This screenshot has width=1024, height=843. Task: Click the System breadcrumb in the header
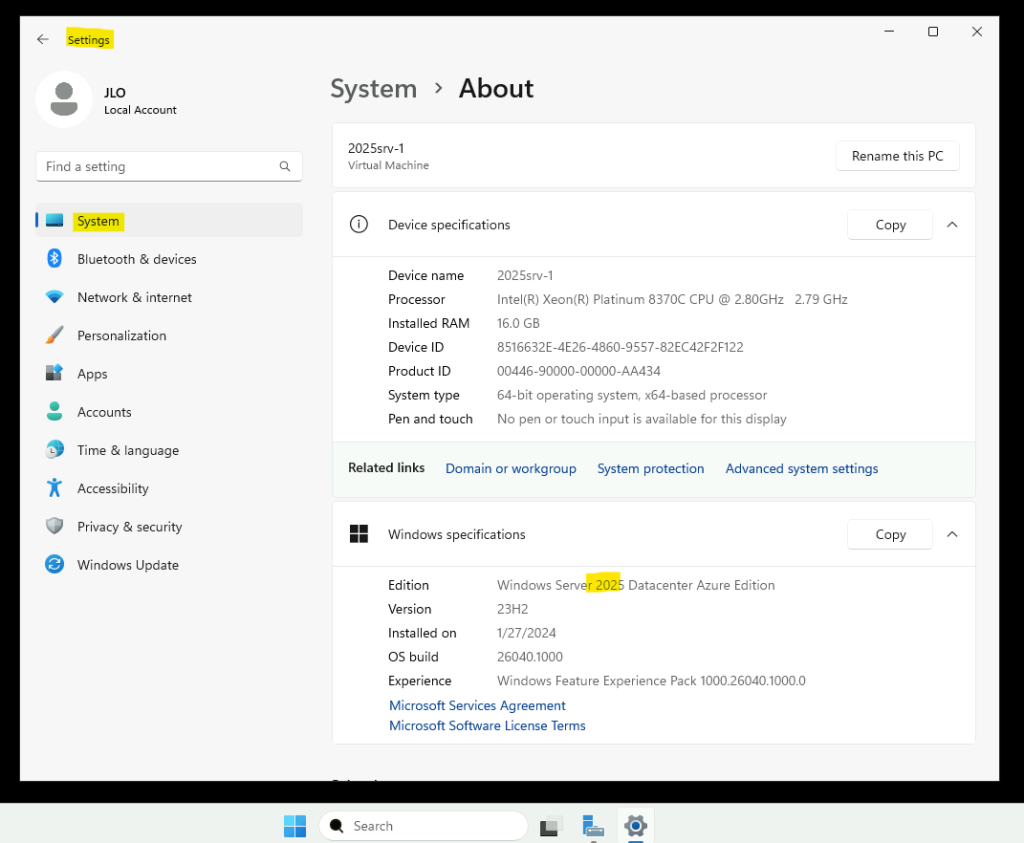coord(374,89)
